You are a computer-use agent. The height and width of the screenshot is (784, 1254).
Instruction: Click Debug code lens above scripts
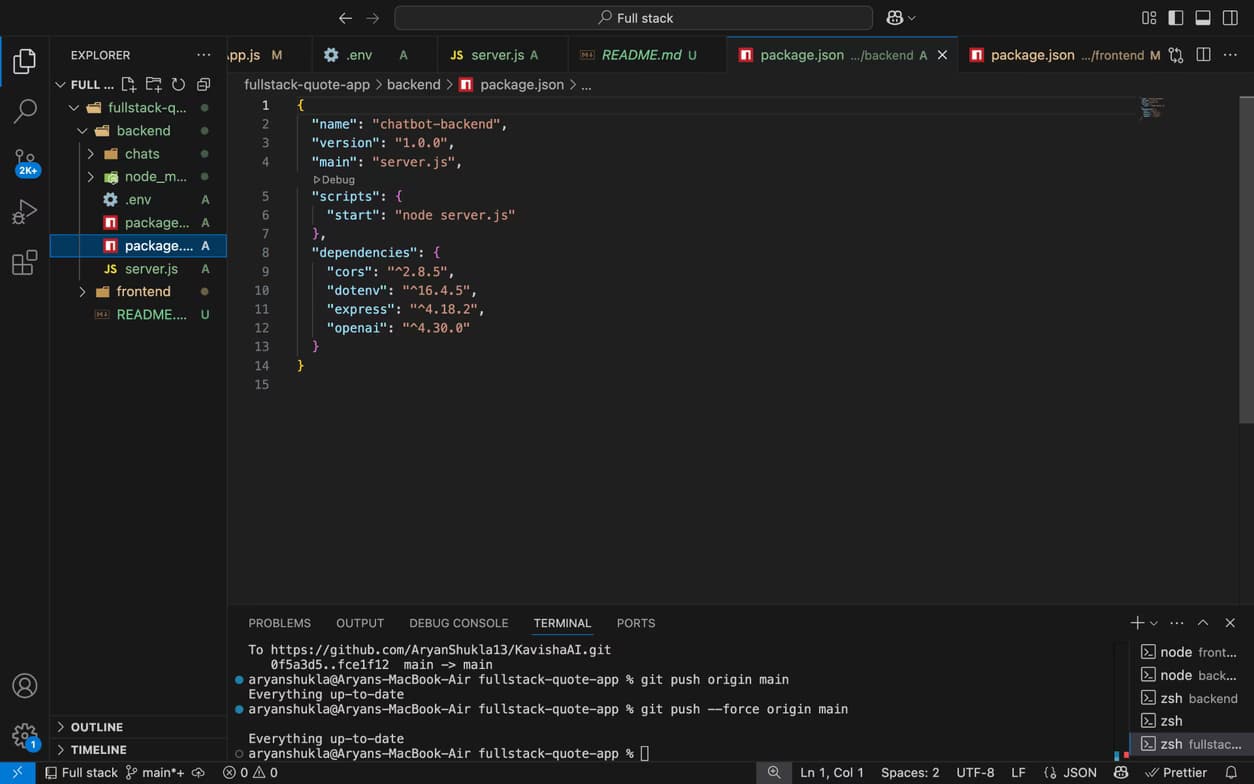tap(337, 180)
